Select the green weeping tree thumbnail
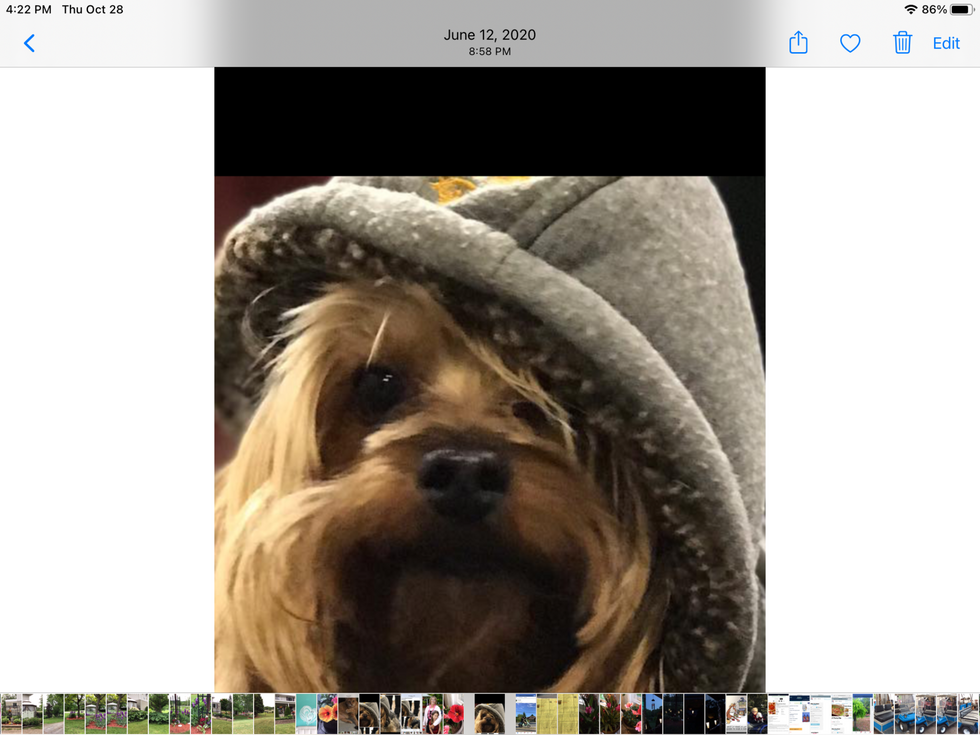 [x=862, y=714]
